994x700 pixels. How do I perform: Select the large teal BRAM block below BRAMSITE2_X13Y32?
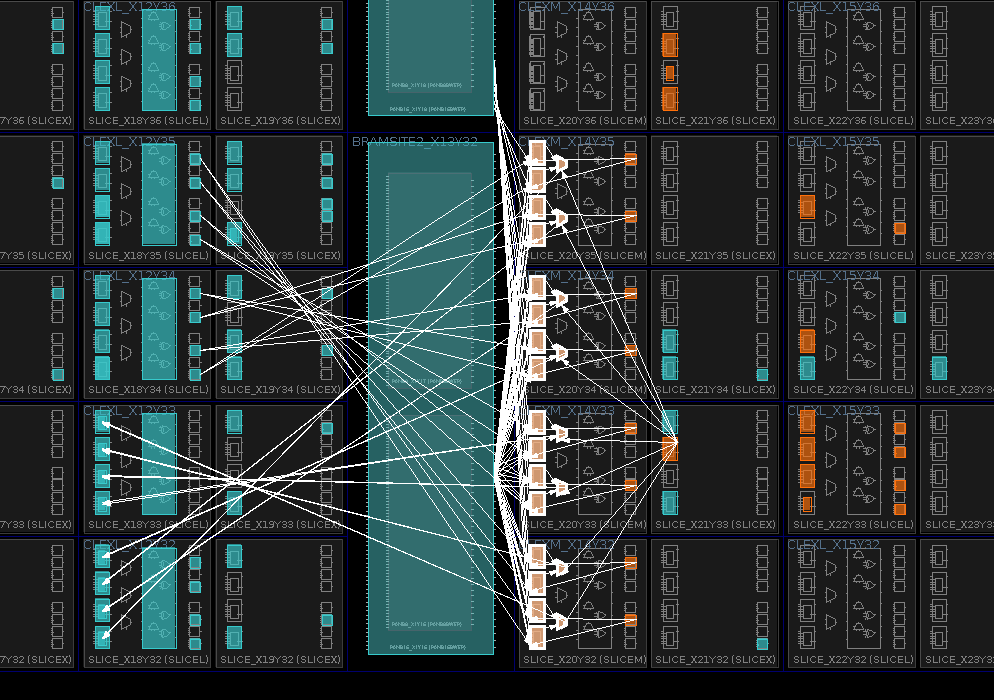pos(431,400)
